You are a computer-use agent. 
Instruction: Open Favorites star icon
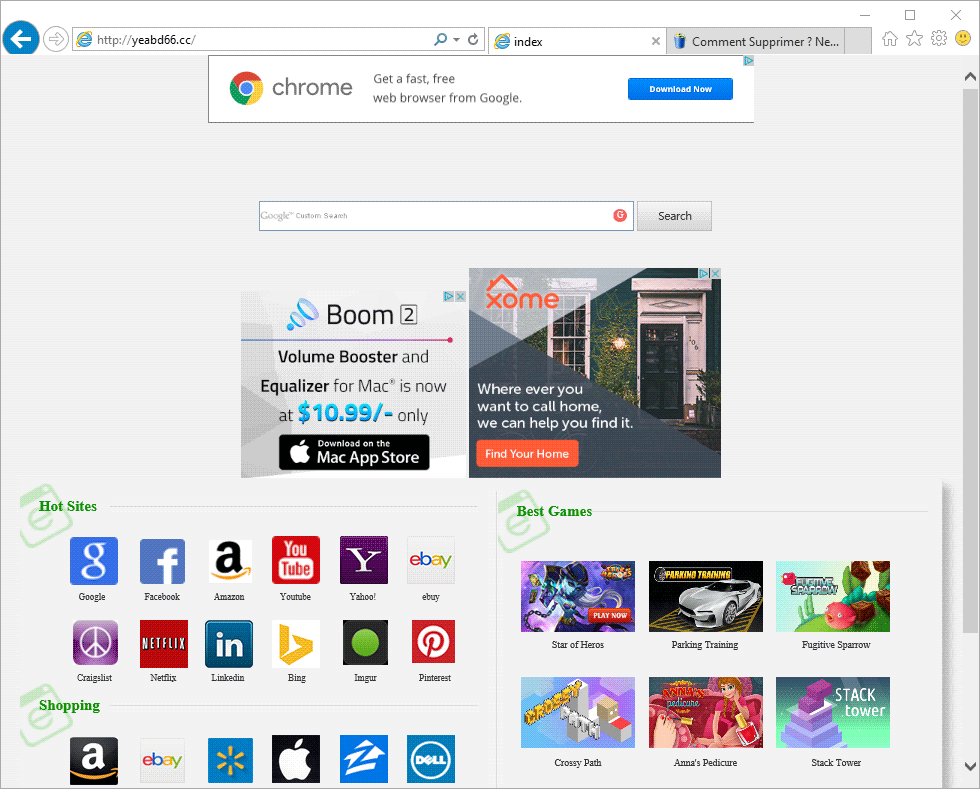[914, 39]
